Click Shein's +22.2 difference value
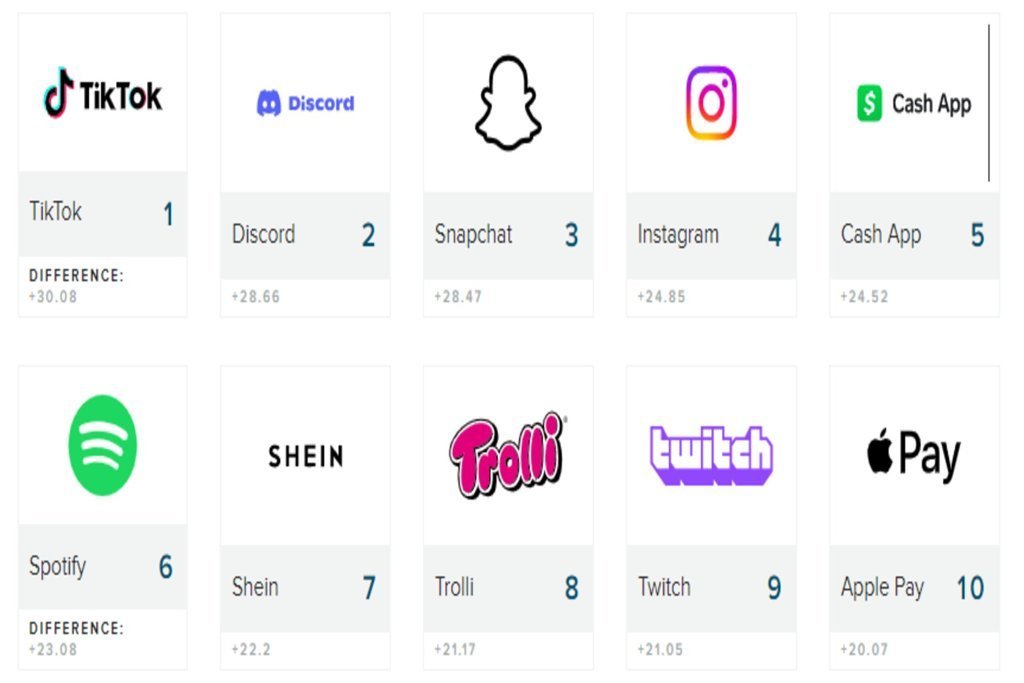Viewport: 1024px width, 683px height. [251, 649]
